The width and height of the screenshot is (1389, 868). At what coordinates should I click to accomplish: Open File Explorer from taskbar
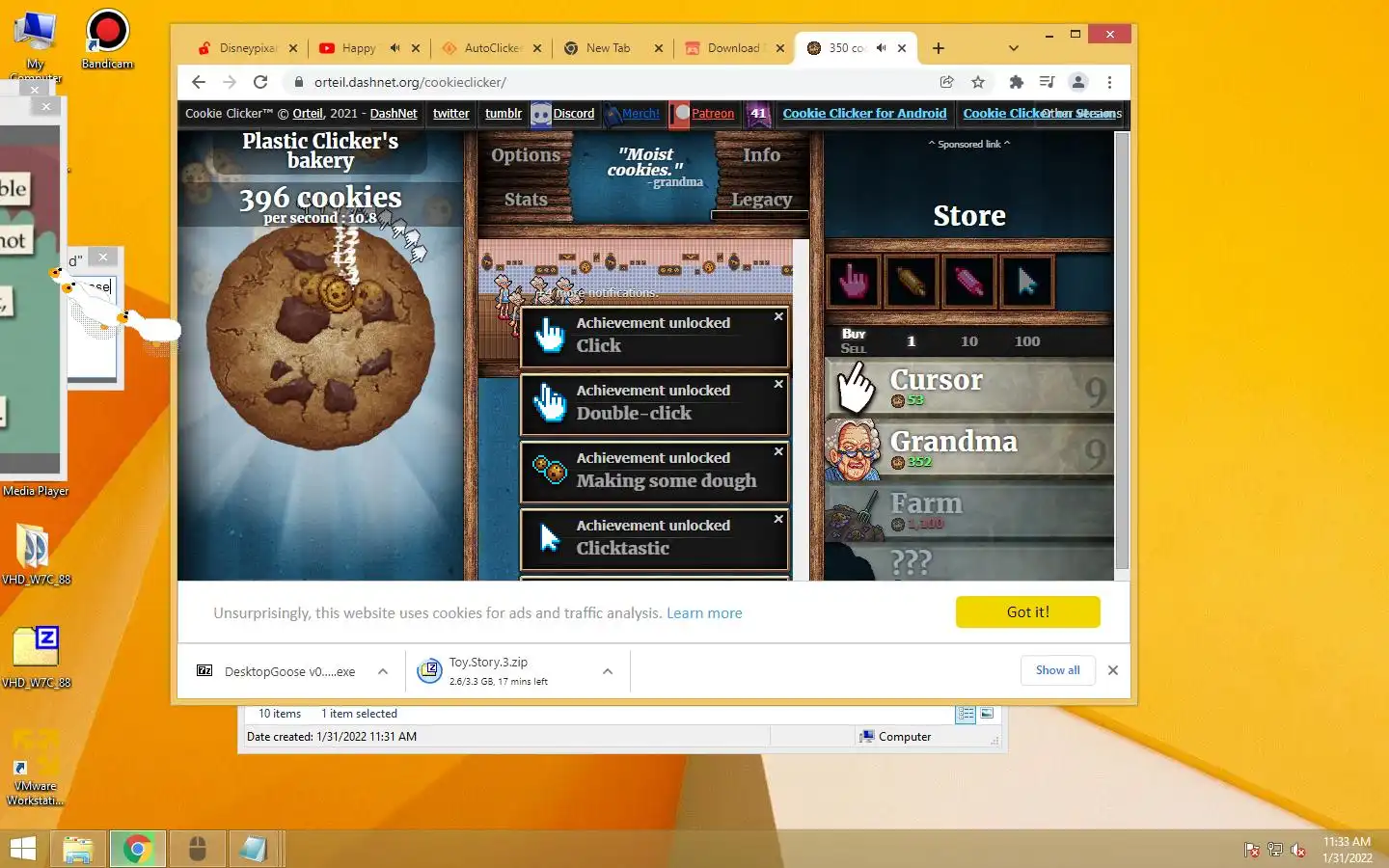[78, 849]
